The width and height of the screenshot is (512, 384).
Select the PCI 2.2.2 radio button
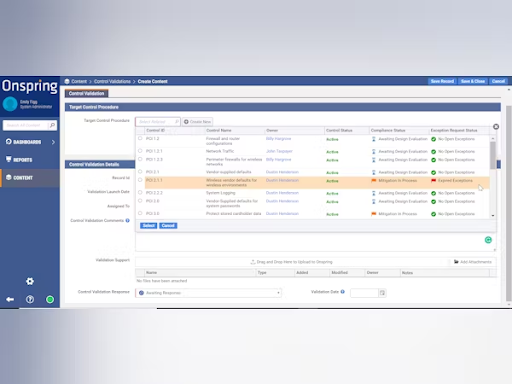140,192
